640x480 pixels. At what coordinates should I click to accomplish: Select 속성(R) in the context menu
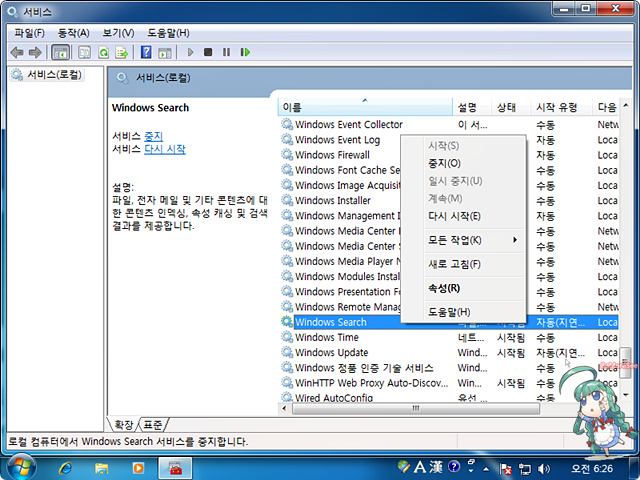pyautogui.click(x=444, y=288)
